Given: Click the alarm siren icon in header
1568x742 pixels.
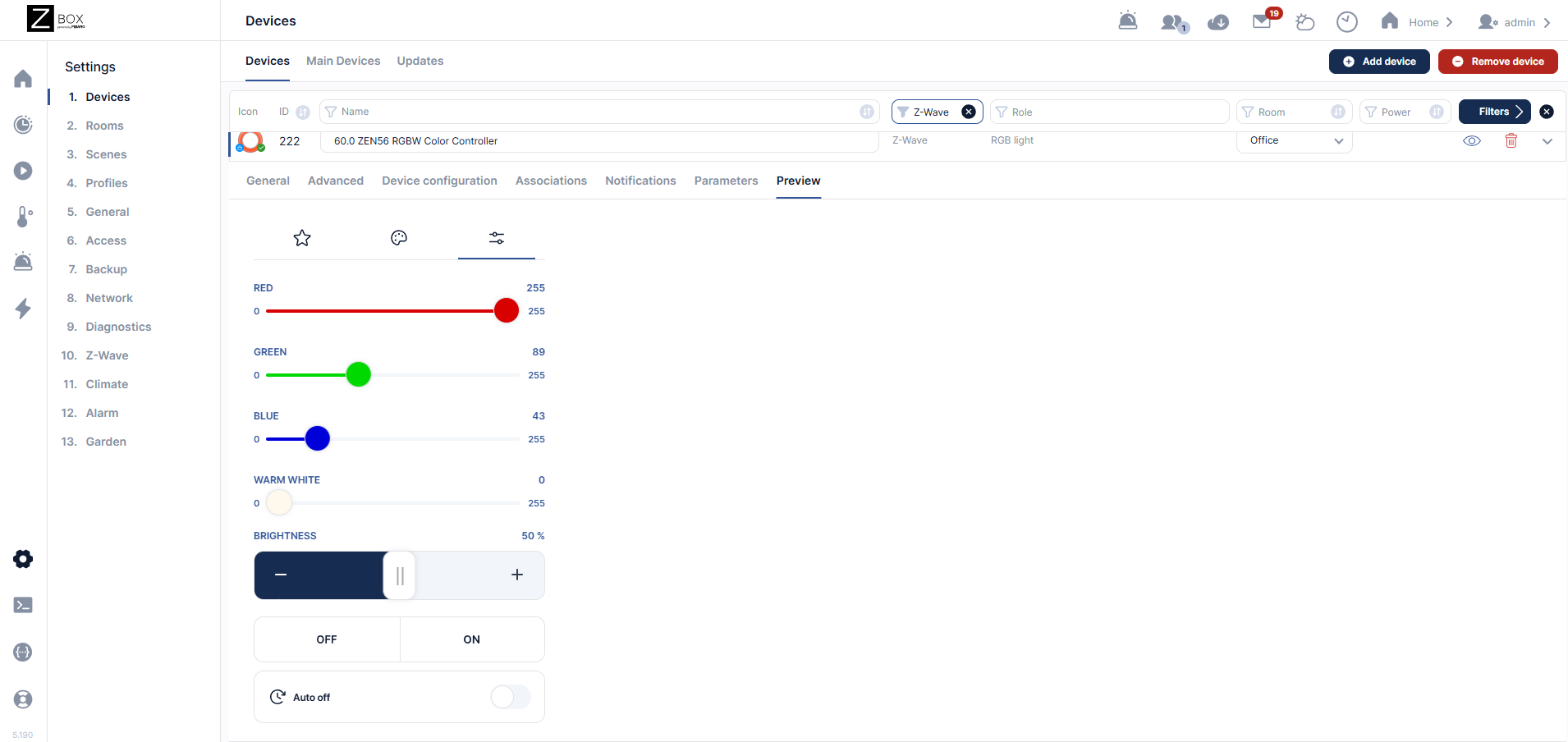Looking at the screenshot, I should click(x=1128, y=21).
